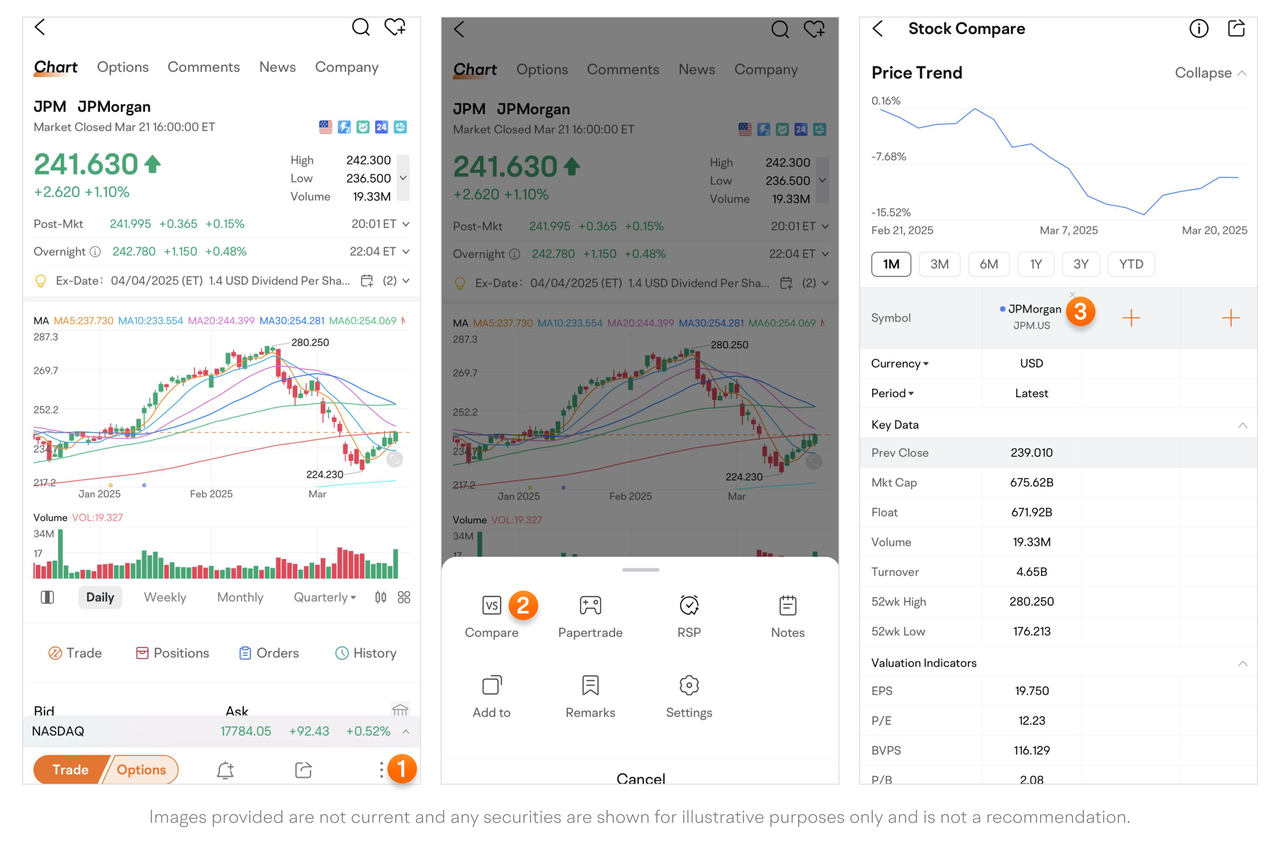Collapse the Price Trend section
Image resolution: width=1280 pixels, height=845 pixels.
pyautogui.click(x=1211, y=73)
